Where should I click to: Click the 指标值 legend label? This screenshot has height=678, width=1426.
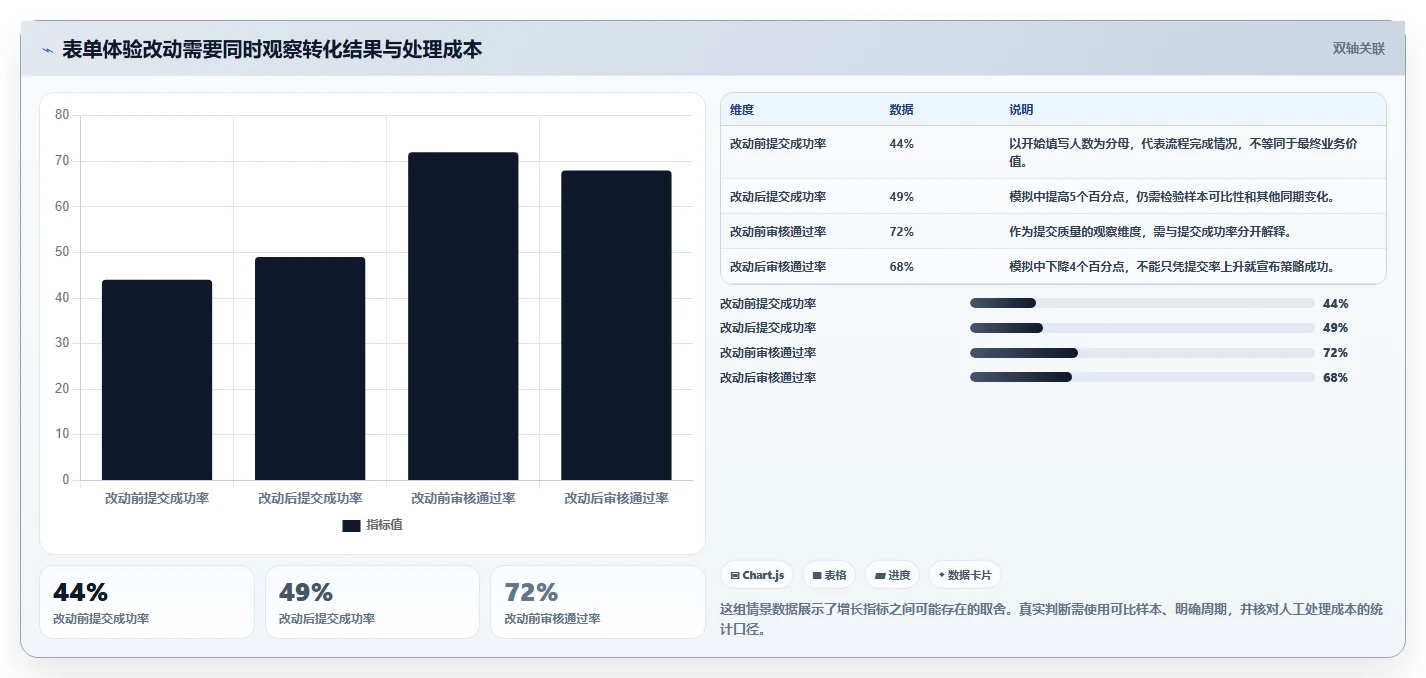coord(384,525)
